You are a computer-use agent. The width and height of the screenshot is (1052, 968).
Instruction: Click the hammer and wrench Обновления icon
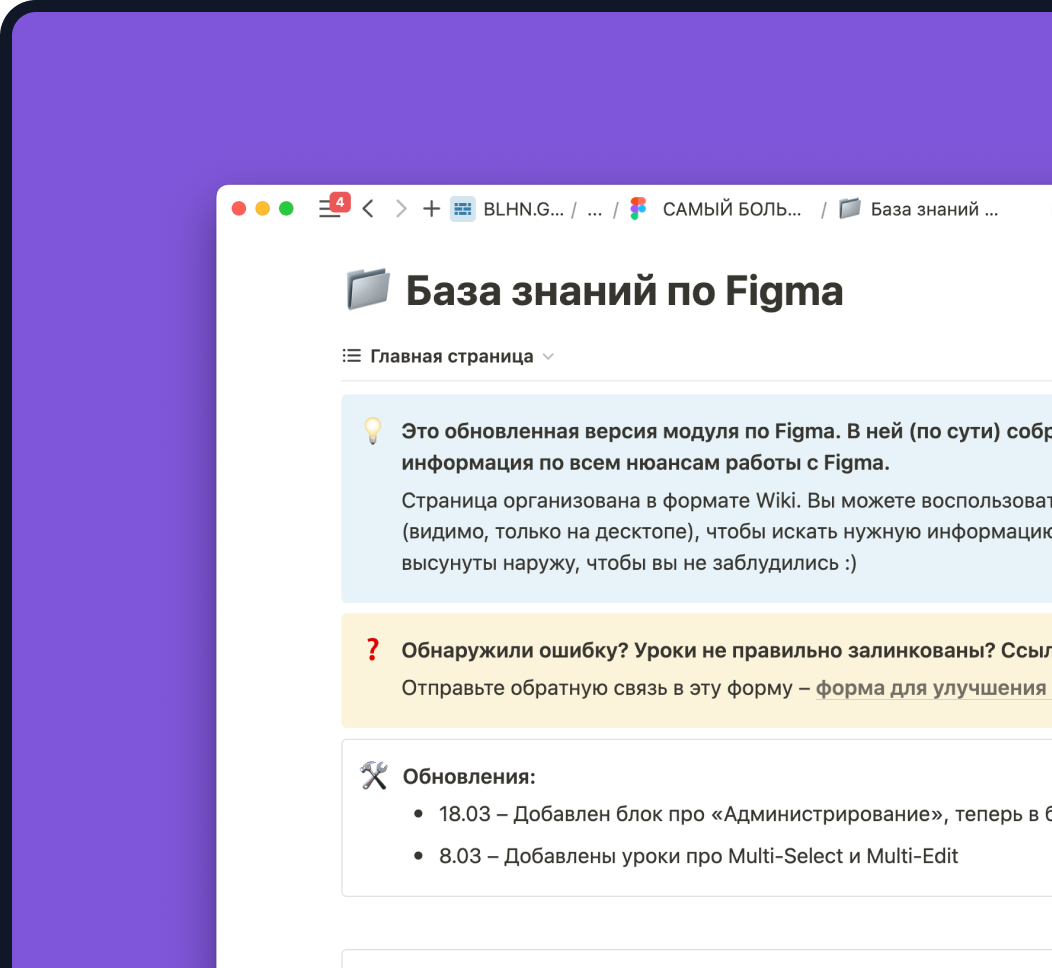click(374, 775)
